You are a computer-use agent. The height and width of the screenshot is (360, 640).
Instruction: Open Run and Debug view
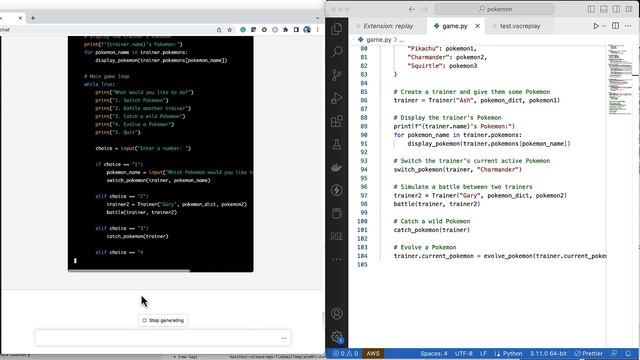pos(337,98)
